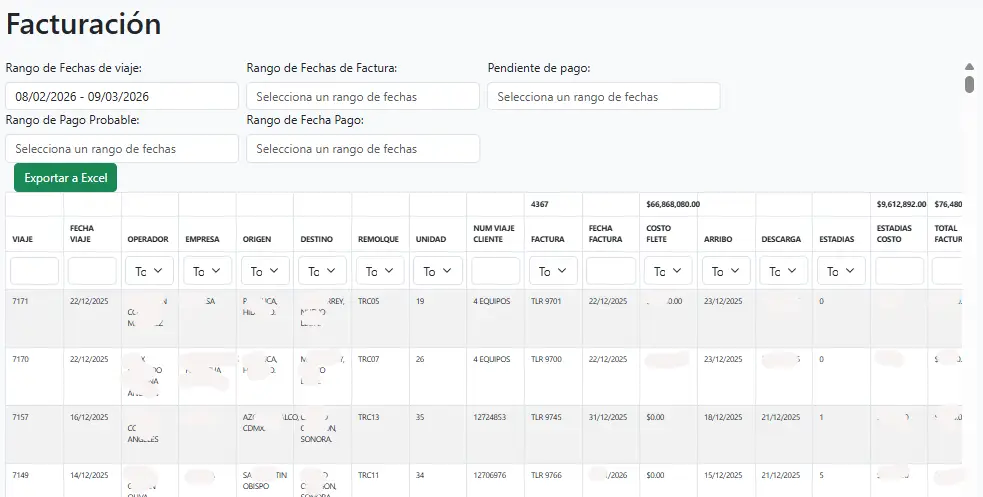Screen dimensions: 983x497
Task: Click the scroll up arrow of the scrollbar
Action: pos(969,65)
